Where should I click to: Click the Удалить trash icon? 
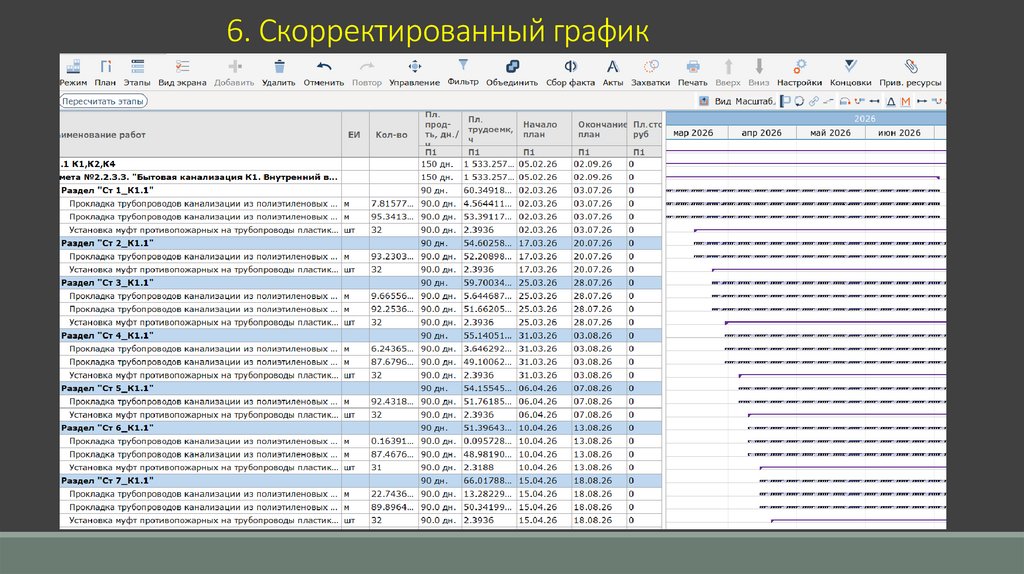click(x=279, y=67)
